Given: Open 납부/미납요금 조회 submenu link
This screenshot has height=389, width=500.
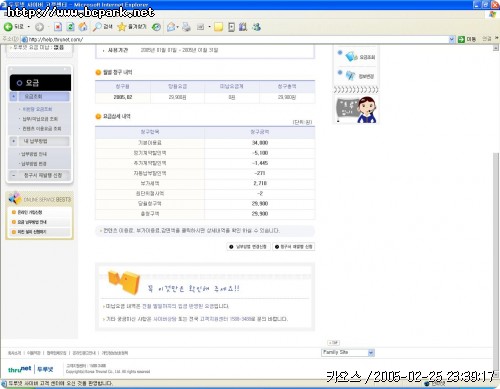Looking at the screenshot, I should [40, 119].
